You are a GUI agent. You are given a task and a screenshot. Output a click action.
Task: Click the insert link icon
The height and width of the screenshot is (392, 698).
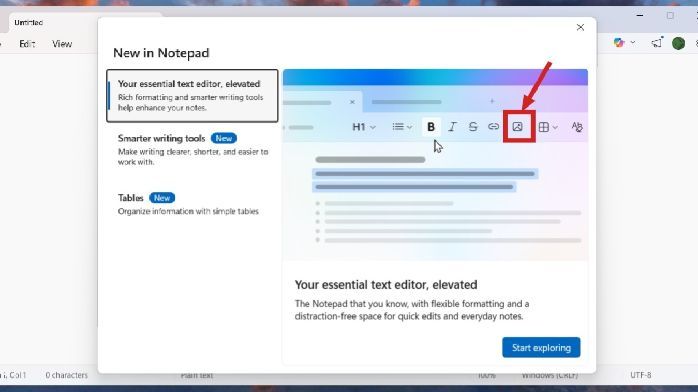coord(493,127)
